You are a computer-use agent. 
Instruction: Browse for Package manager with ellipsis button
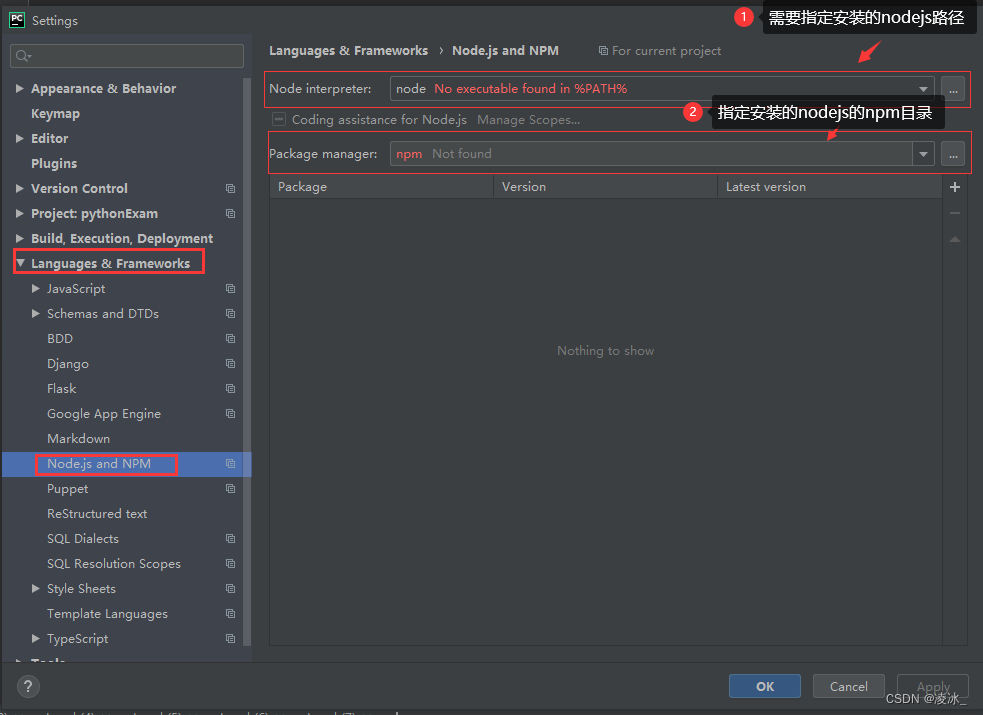(953, 154)
